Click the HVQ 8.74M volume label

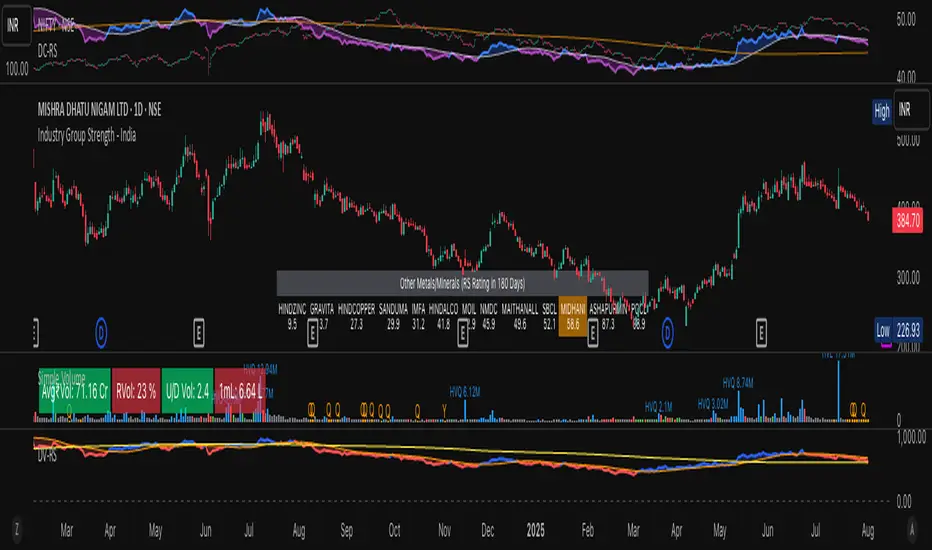click(x=738, y=383)
